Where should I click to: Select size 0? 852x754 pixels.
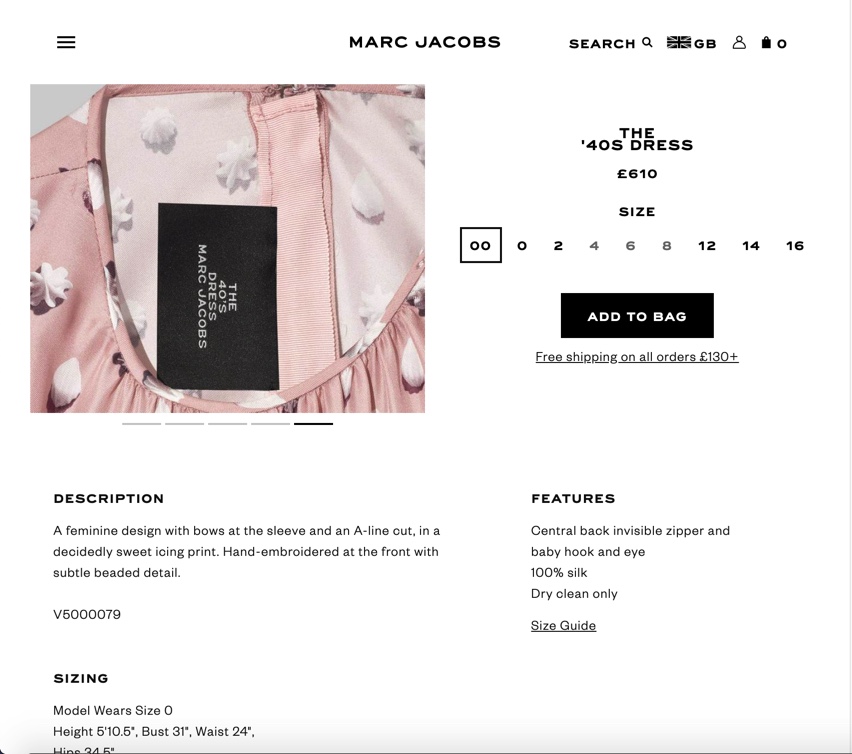pyautogui.click(x=522, y=246)
